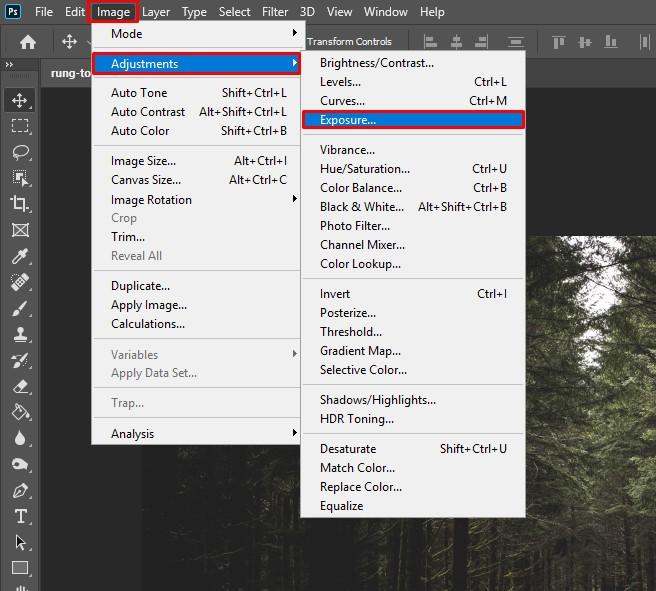Screen dimensions: 656x591
Task: Choose Exposure... from Adjustments
Action: [x=413, y=120]
